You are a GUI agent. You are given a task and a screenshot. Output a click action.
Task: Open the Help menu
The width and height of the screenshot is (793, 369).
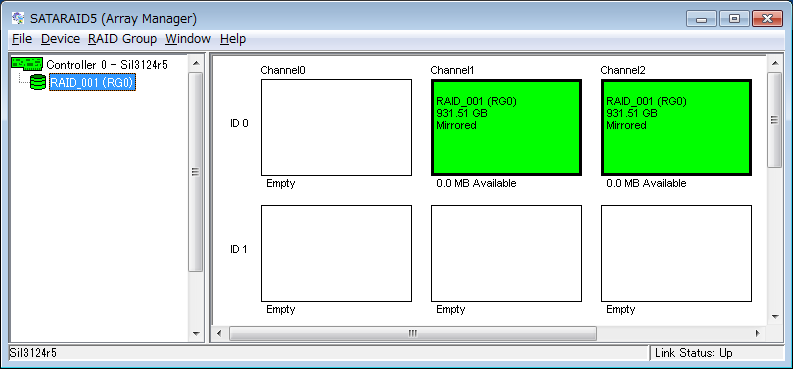point(233,39)
